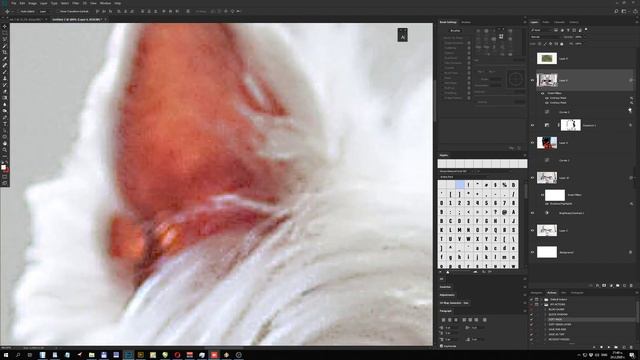Screen dimensions: 640x360
Task: Show the hidden top layer with green thumbnail
Action: click(532, 58)
